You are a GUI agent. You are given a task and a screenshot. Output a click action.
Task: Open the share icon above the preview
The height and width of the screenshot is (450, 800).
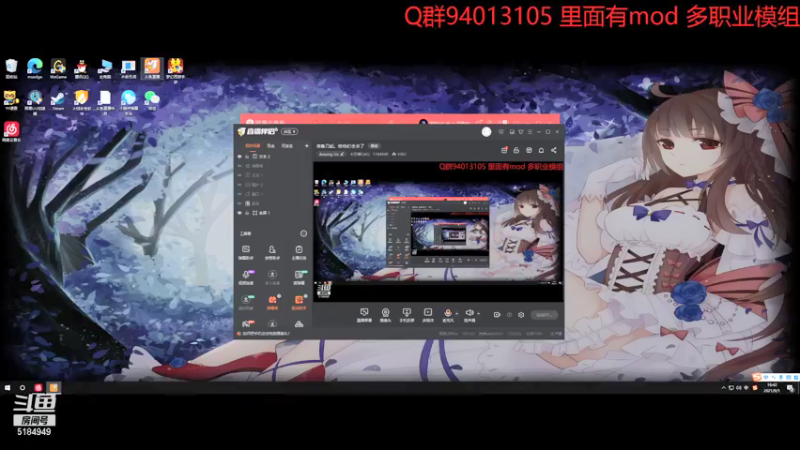coord(554,150)
